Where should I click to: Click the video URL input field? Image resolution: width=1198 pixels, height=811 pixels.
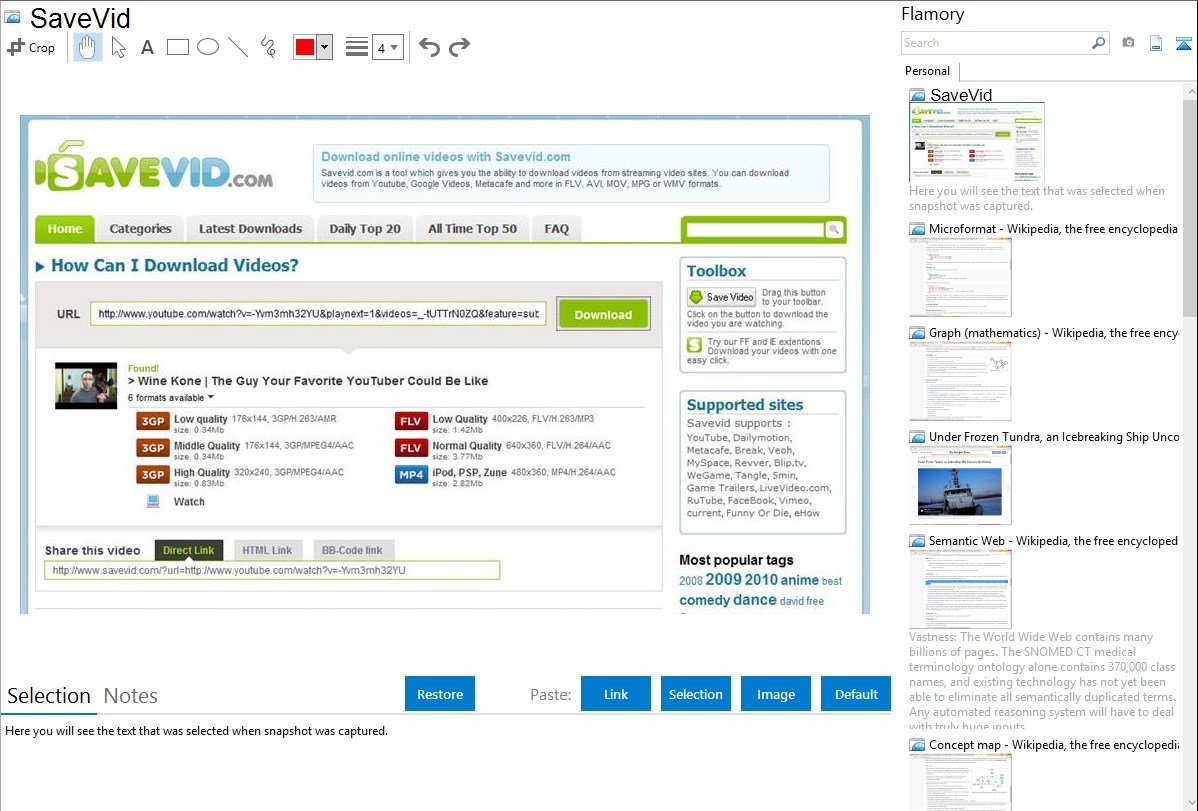(x=318, y=313)
